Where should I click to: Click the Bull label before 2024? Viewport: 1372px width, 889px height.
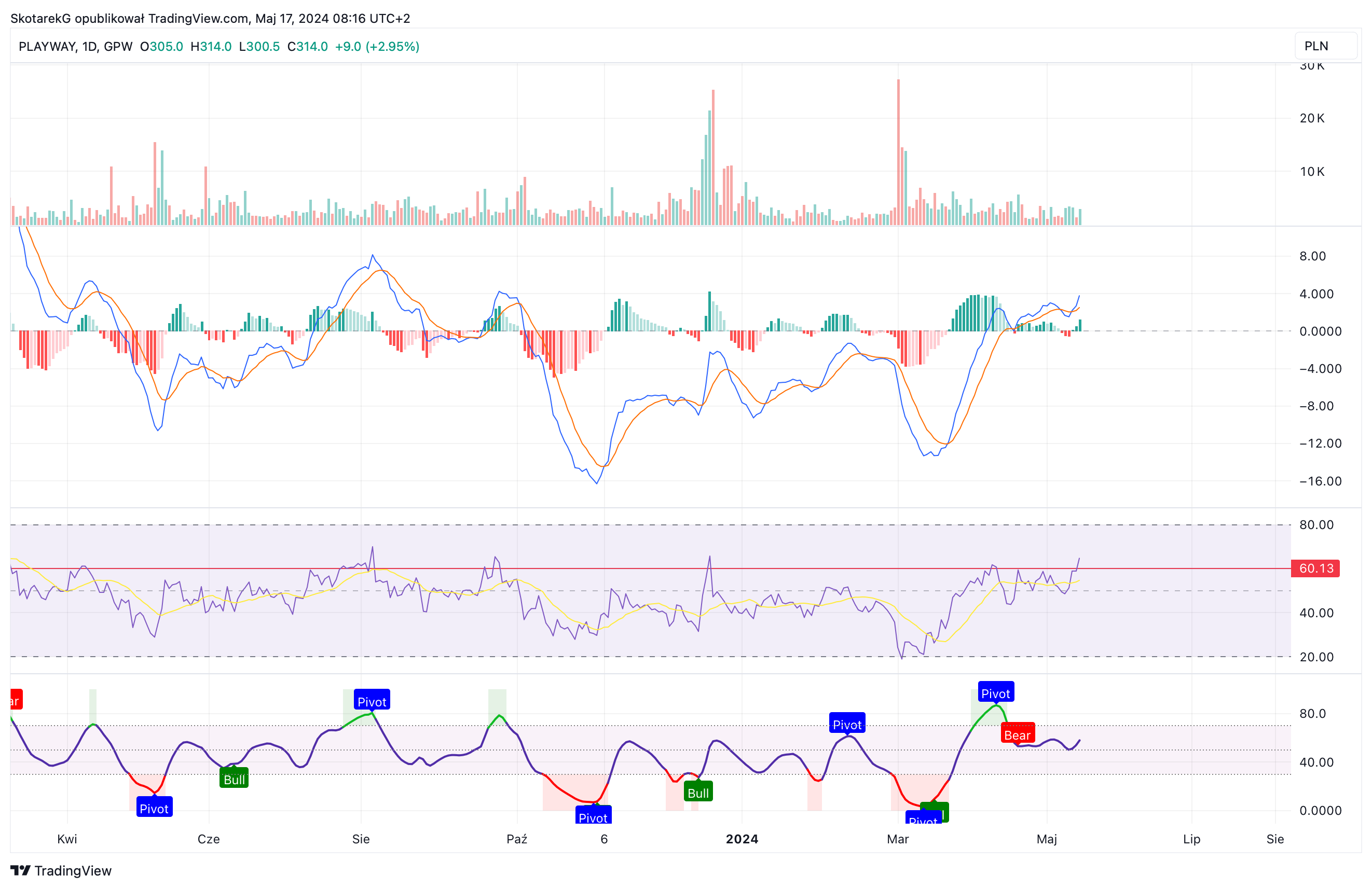[698, 792]
